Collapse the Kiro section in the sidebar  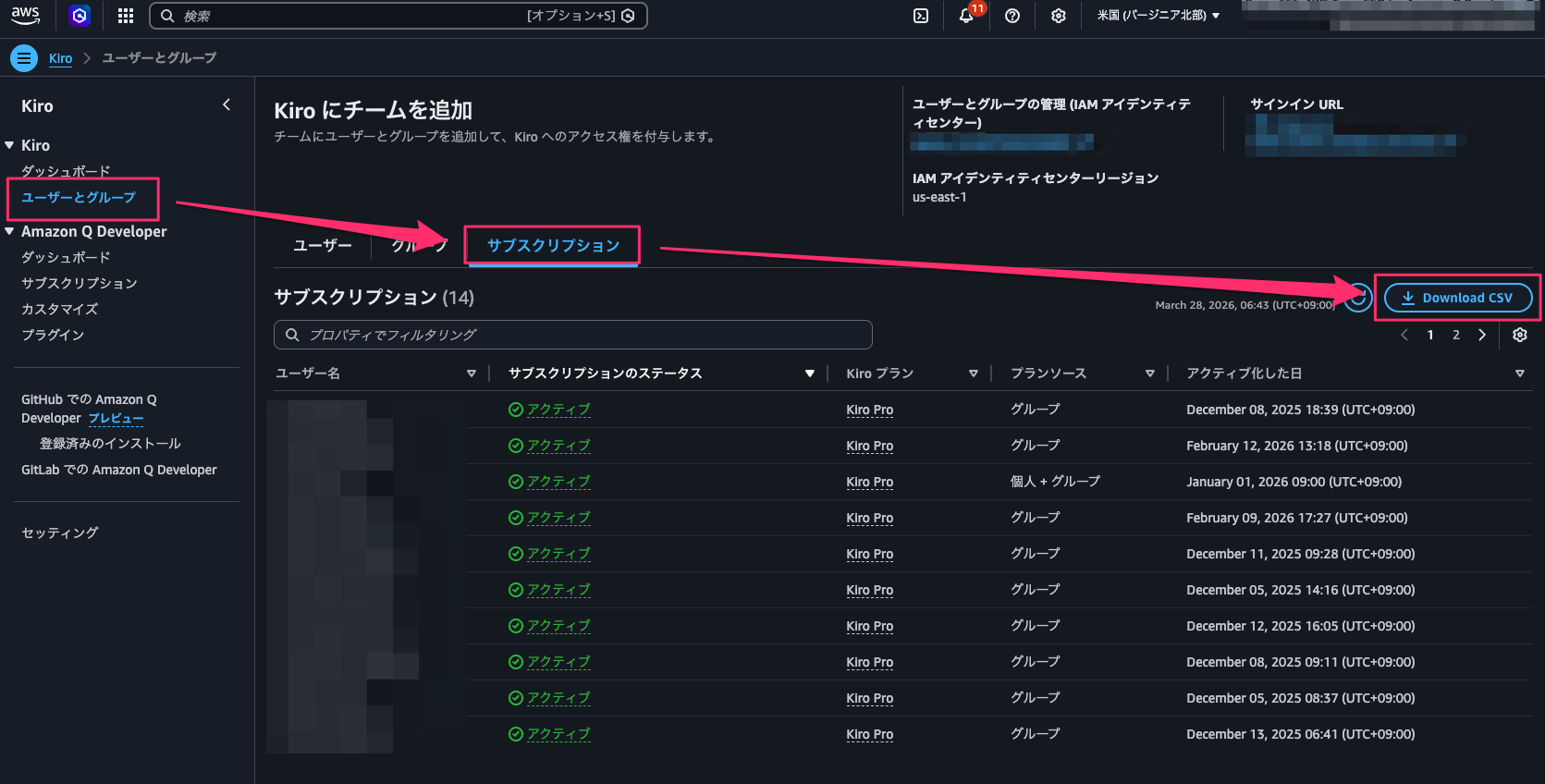[9, 145]
